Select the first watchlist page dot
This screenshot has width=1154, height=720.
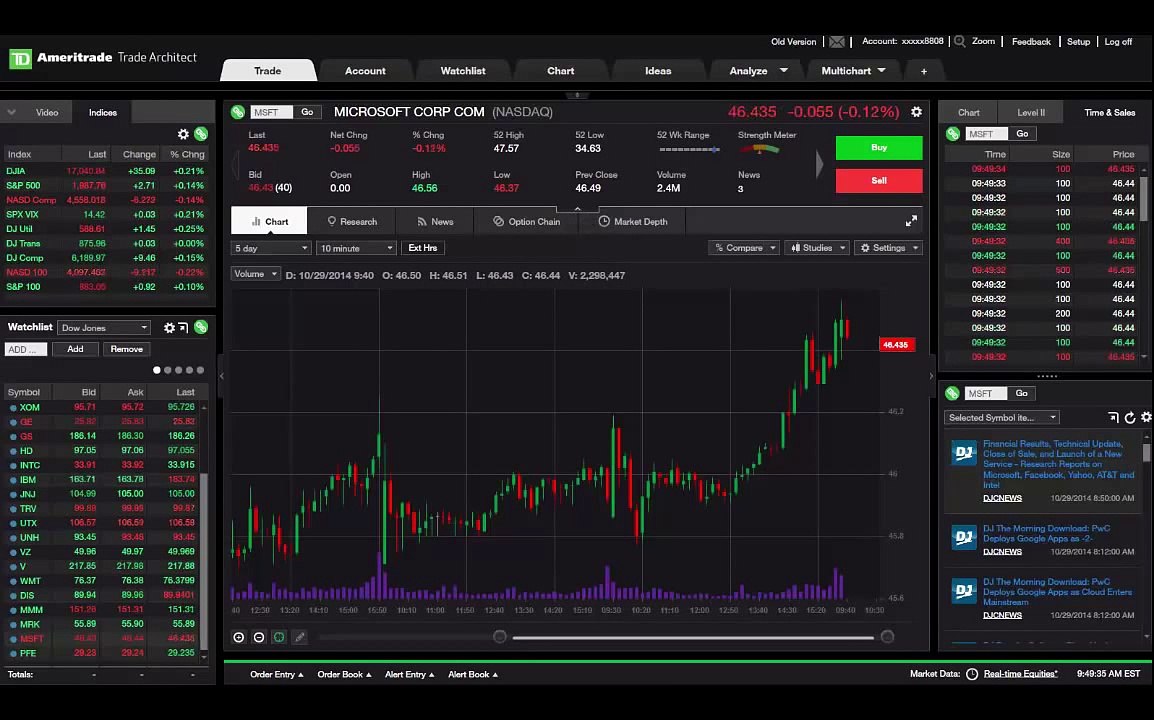click(x=156, y=370)
